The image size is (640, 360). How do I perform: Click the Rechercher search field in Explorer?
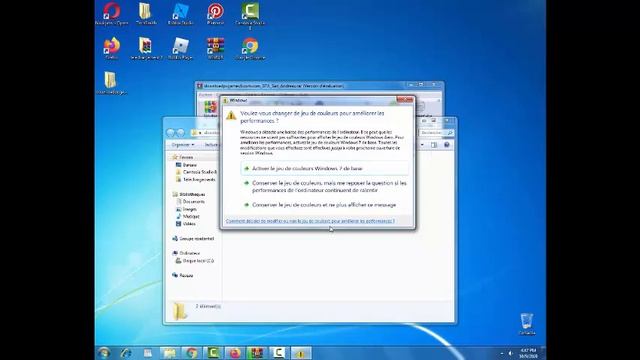point(436,133)
